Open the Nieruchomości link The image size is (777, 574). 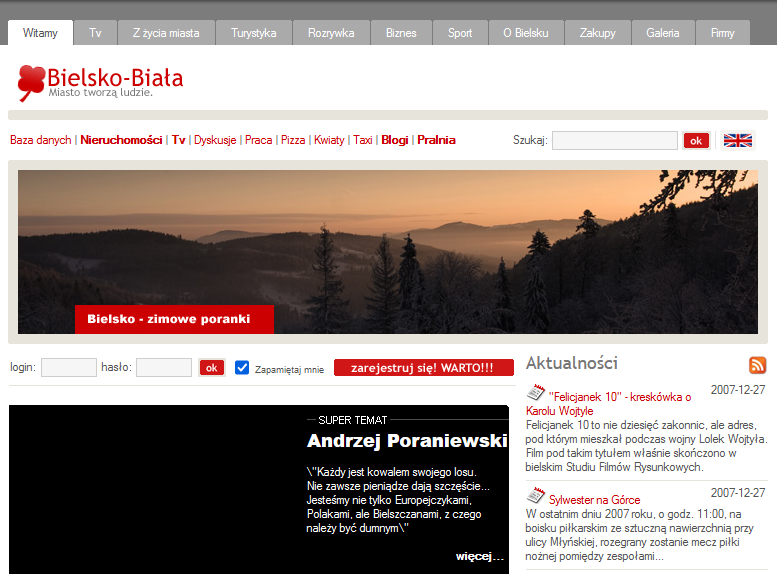(x=121, y=140)
